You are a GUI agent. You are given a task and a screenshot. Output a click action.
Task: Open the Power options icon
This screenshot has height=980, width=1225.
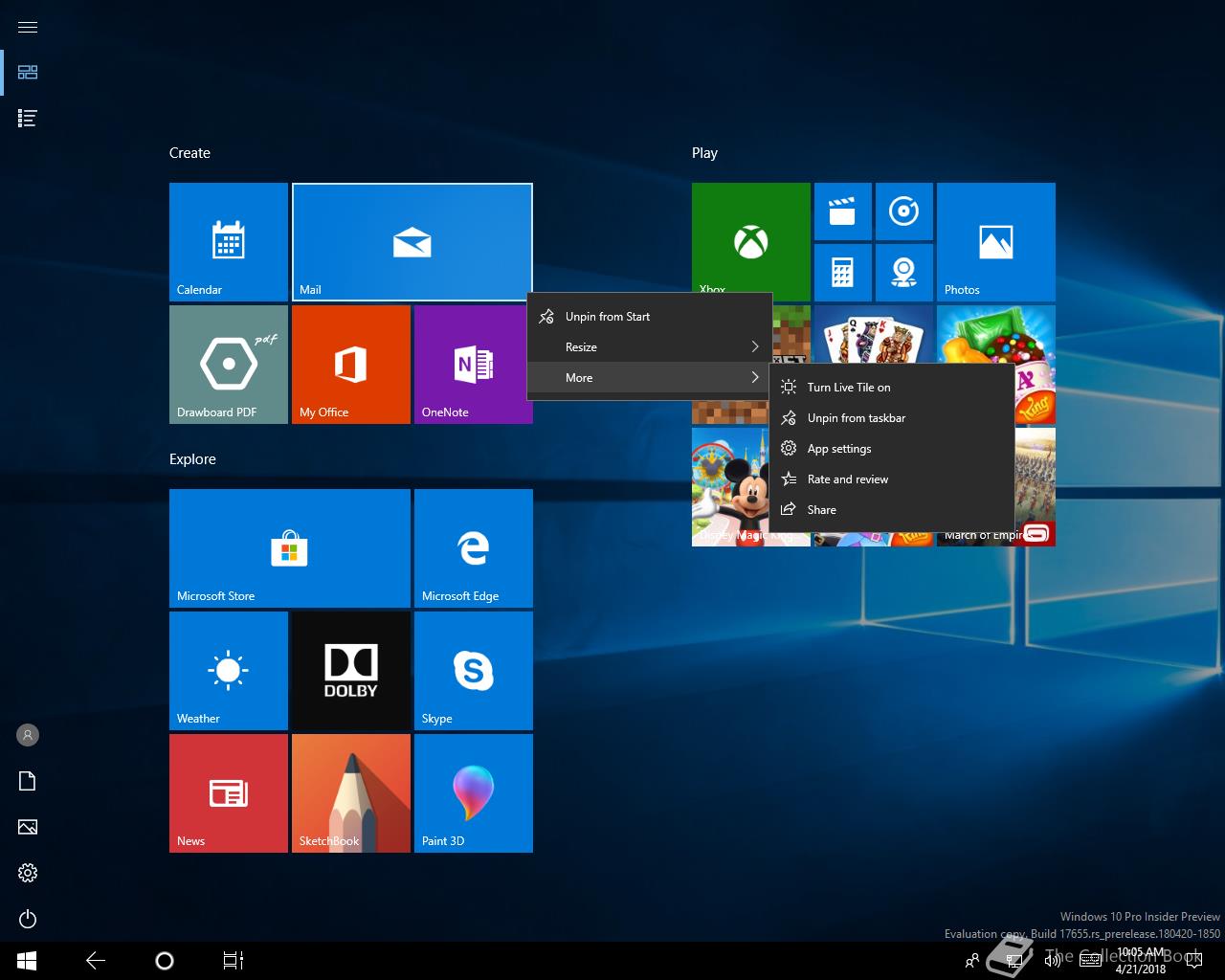coord(28,919)
